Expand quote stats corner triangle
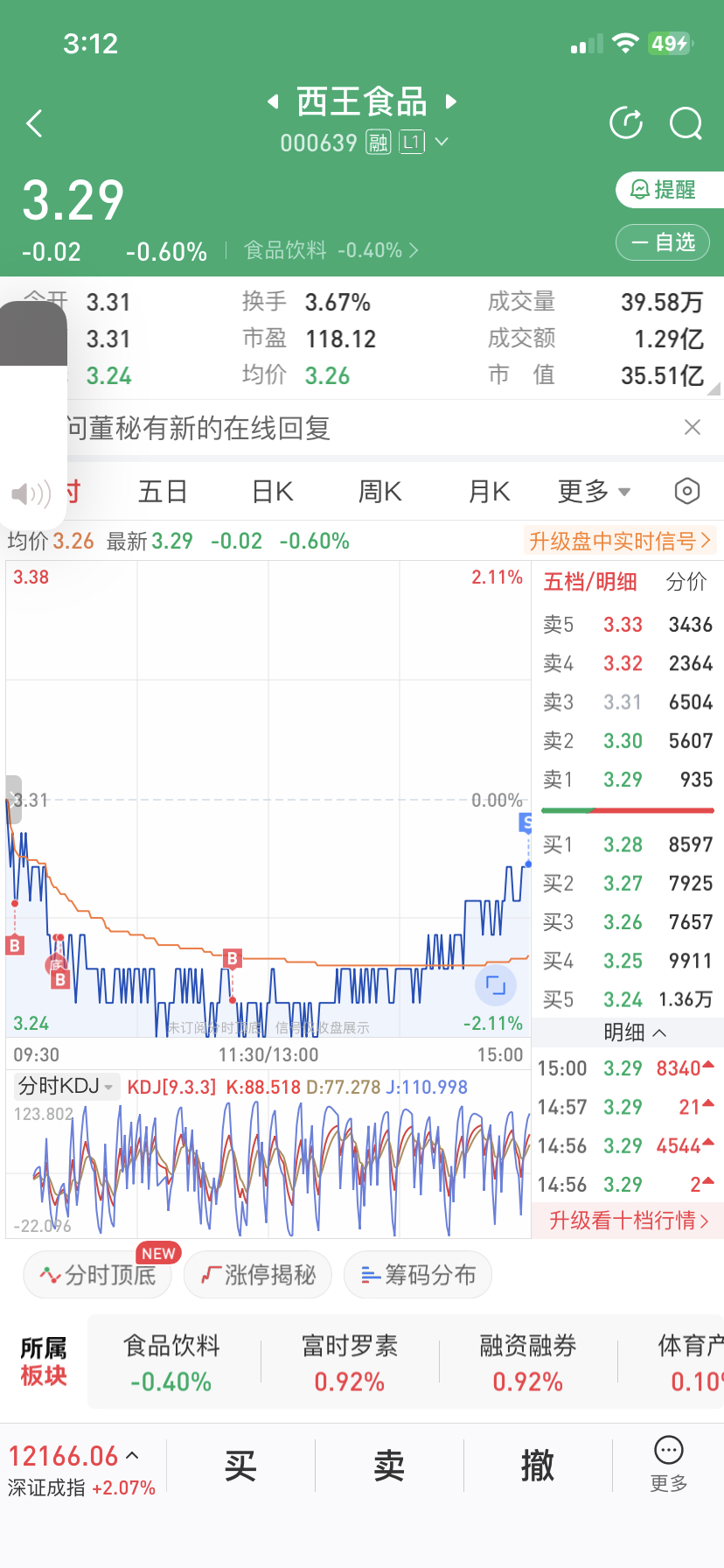This screenshot has width=724, height=1568. [x=714, y=389]
